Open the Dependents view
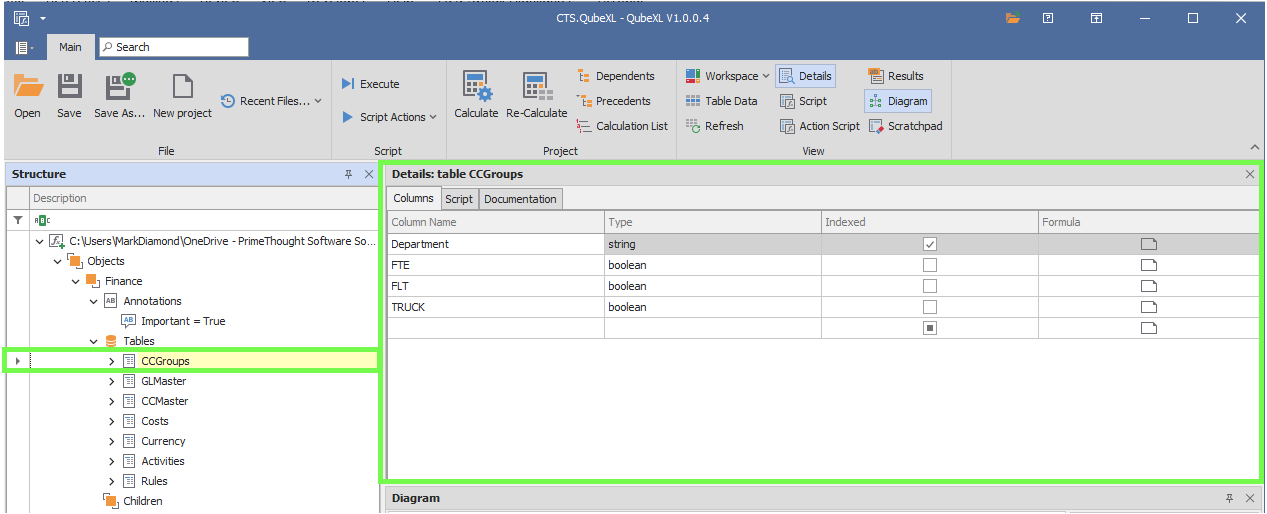This screenshot has height=514, width=1267. [x=616, y=76]
